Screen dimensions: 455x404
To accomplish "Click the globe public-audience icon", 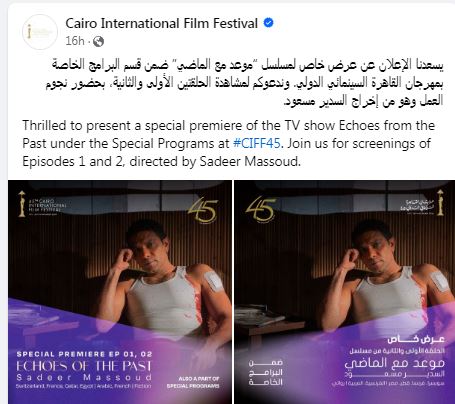I will coord(98,41).
